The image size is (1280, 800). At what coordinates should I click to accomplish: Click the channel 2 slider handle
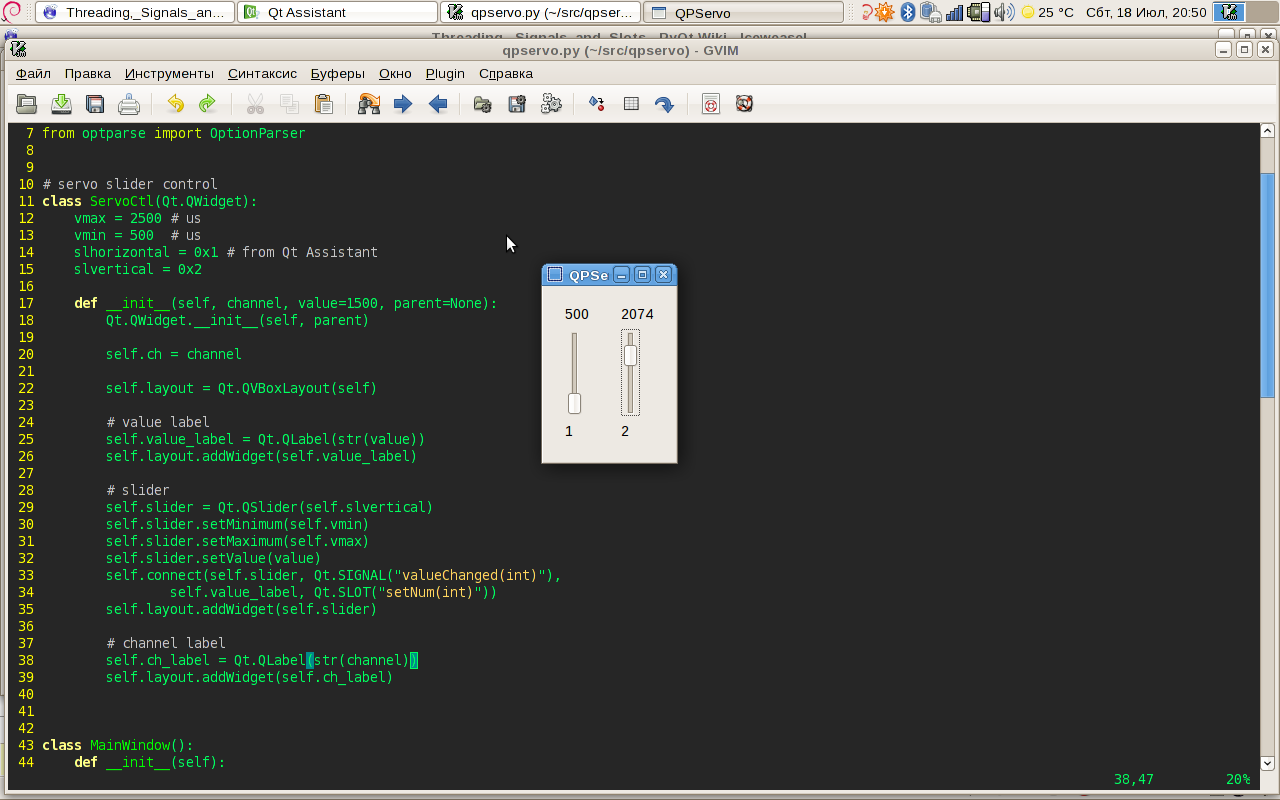[630, 355]
